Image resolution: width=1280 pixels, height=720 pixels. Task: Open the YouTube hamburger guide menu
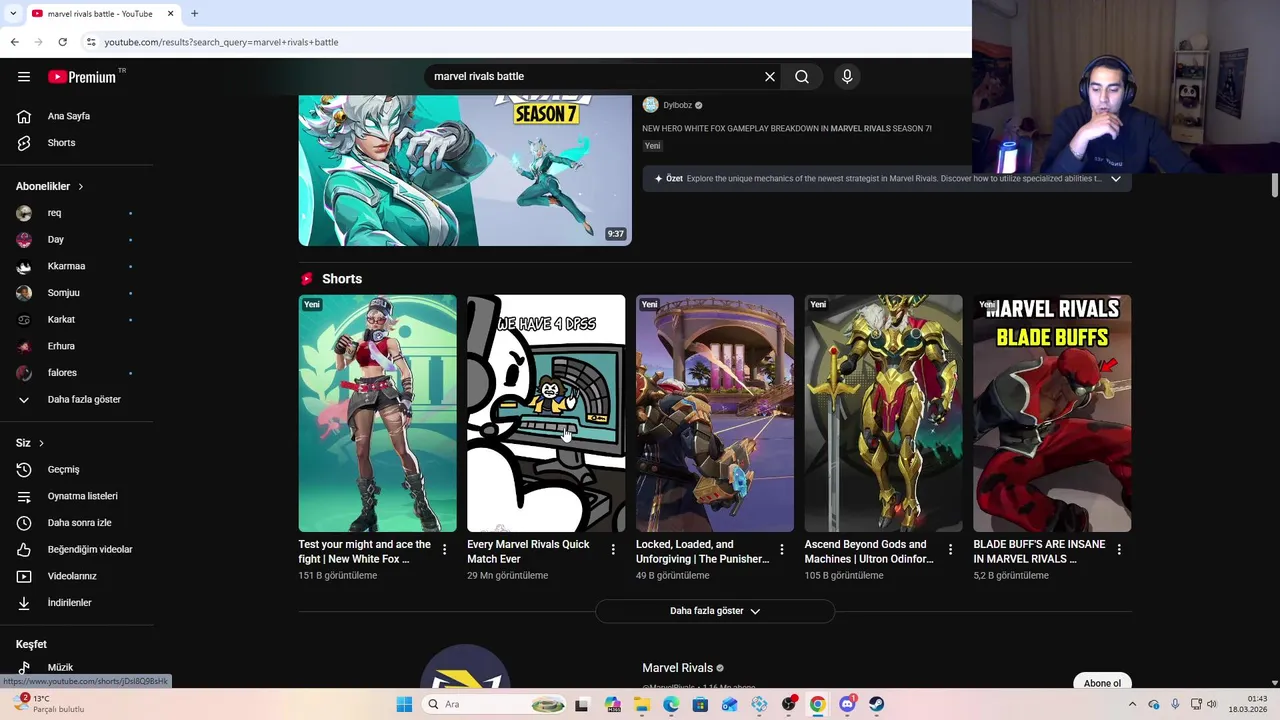(24, 76)
